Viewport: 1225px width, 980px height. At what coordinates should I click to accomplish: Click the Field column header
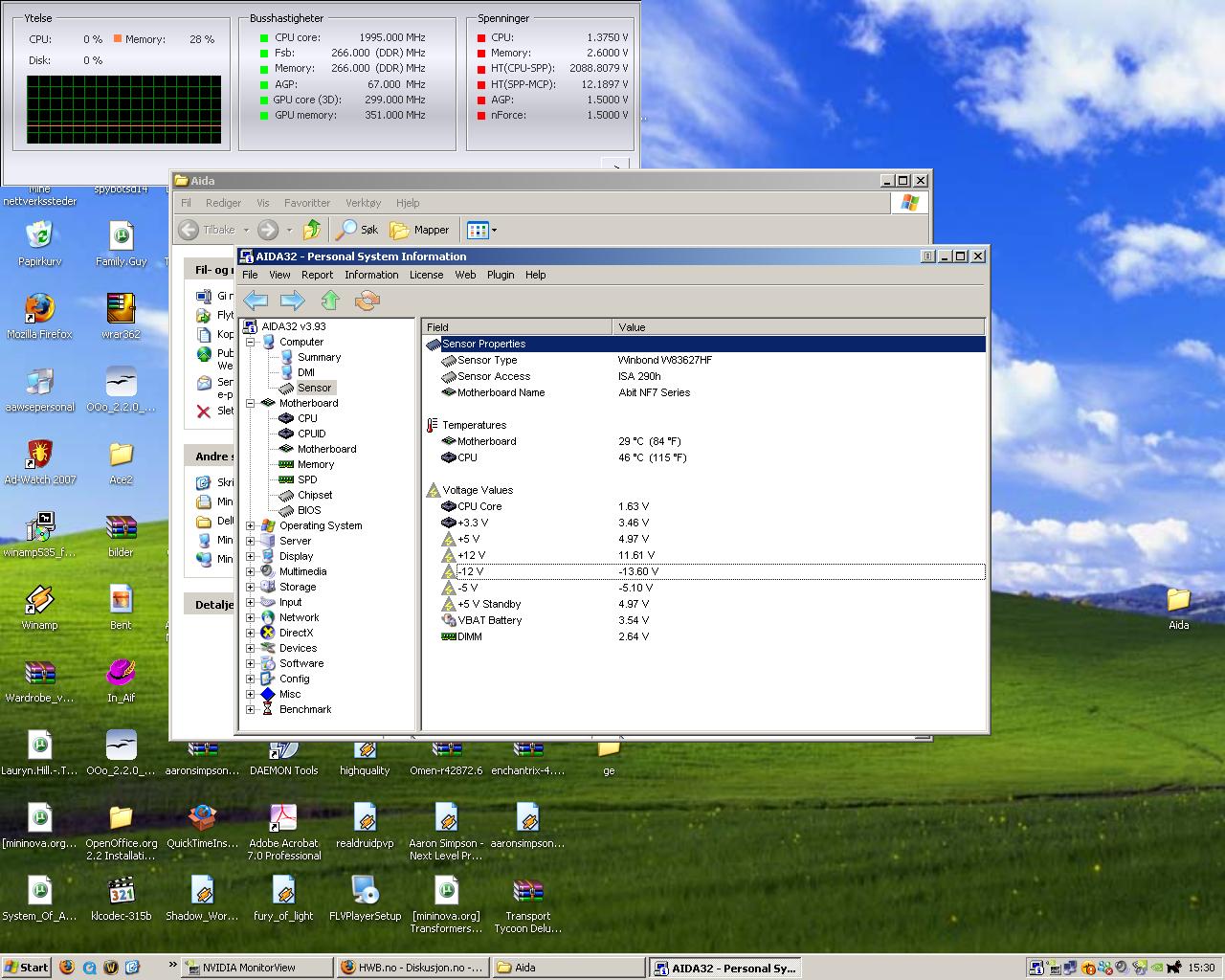(517, 327)
